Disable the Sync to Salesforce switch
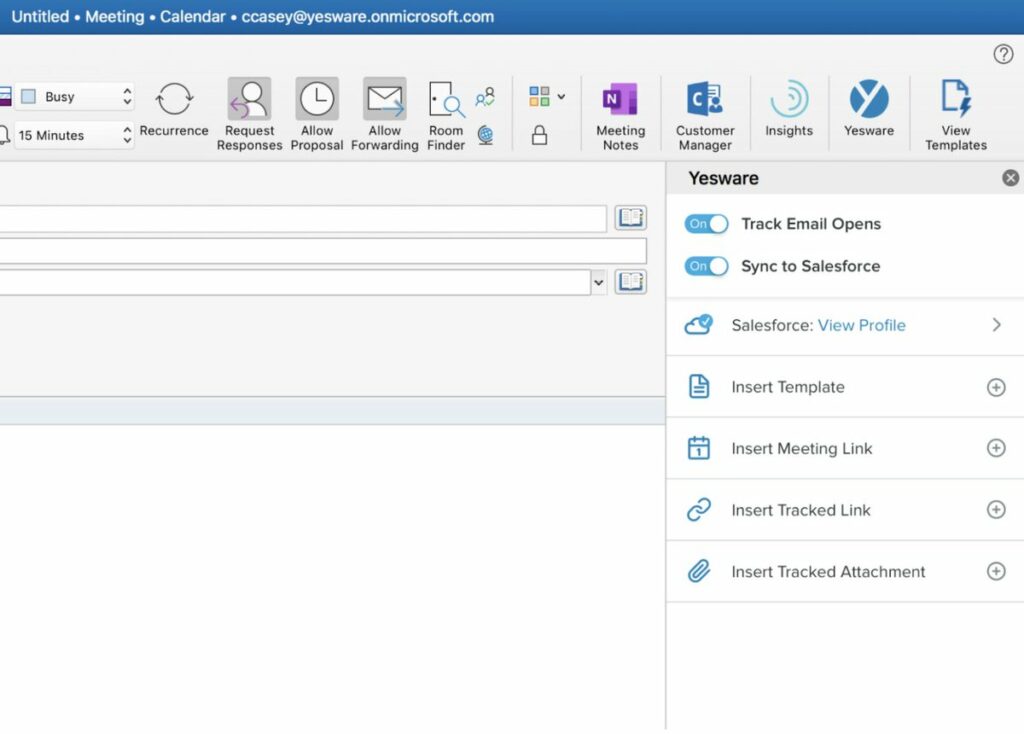This screenshot has width=1024, height=734. pos(706,266)
